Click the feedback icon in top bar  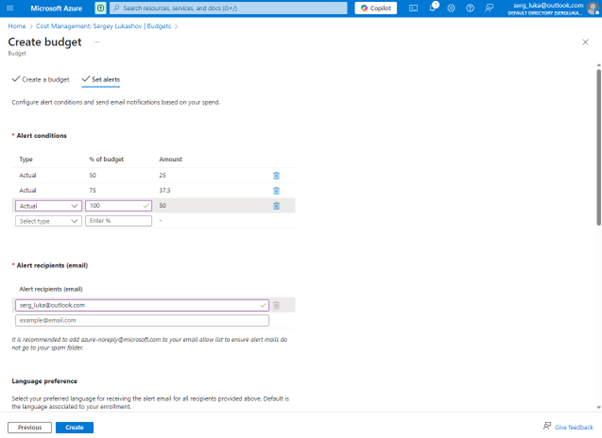[489, 8]
